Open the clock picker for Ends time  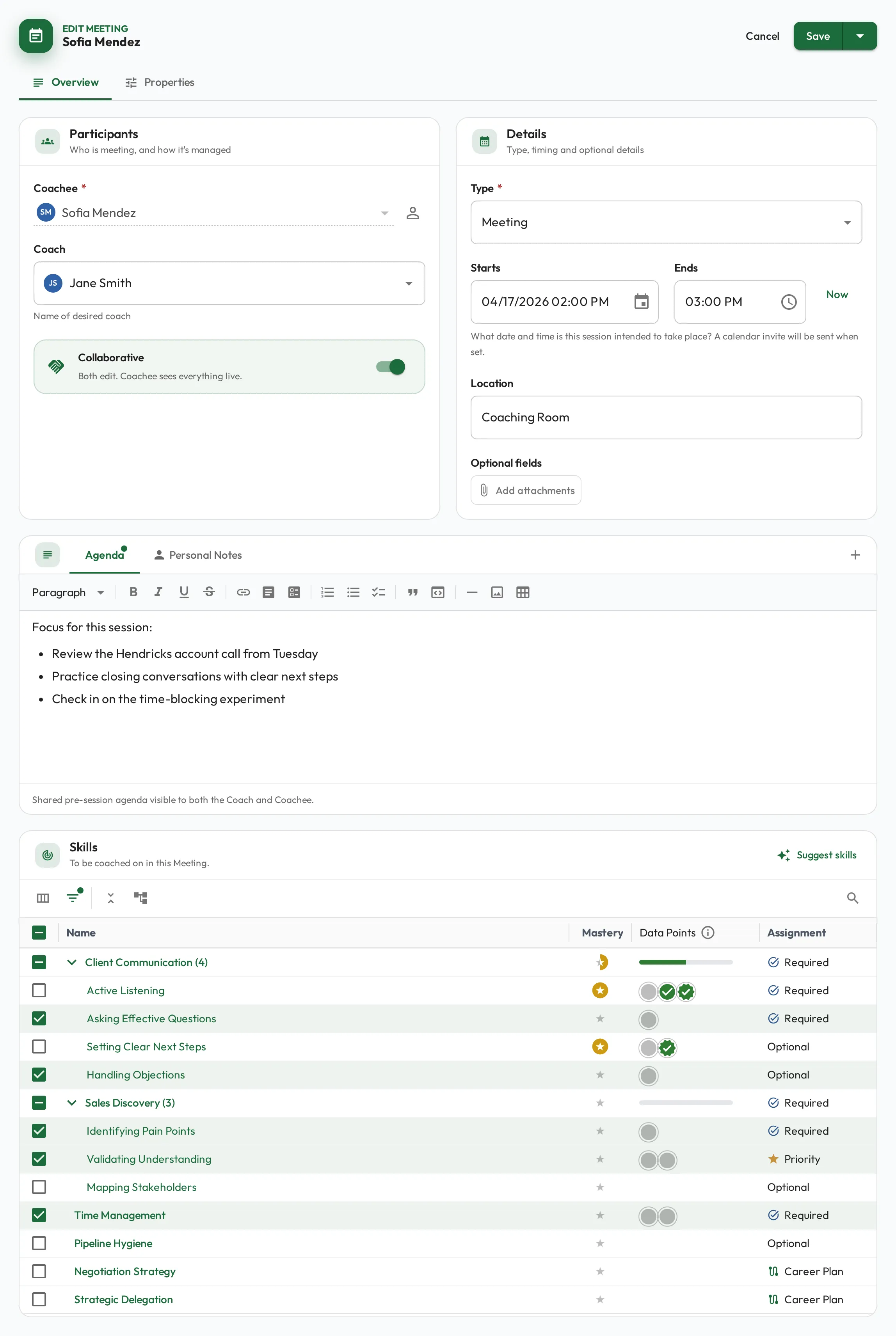[x=789, y=302]
